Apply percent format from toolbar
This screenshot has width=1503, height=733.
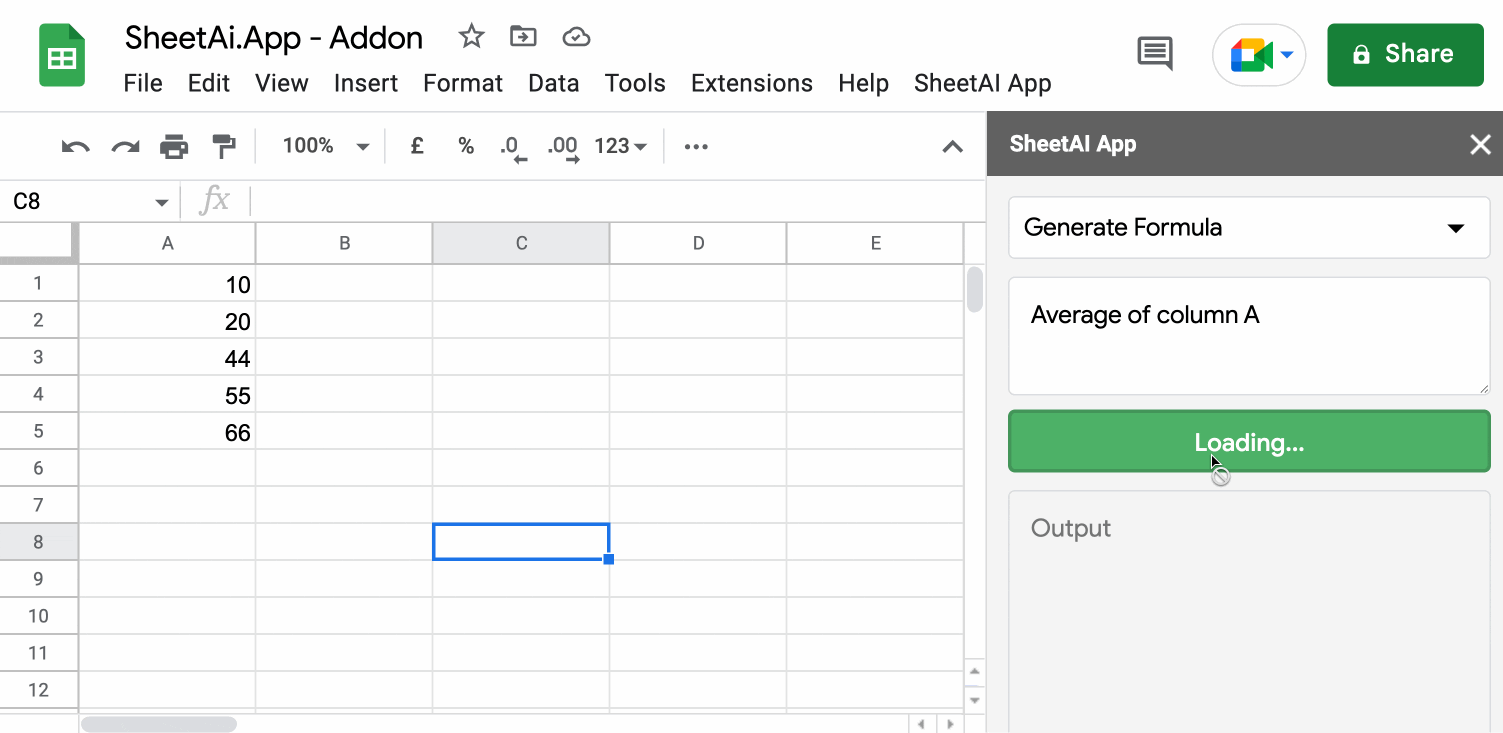click(466, 146)
